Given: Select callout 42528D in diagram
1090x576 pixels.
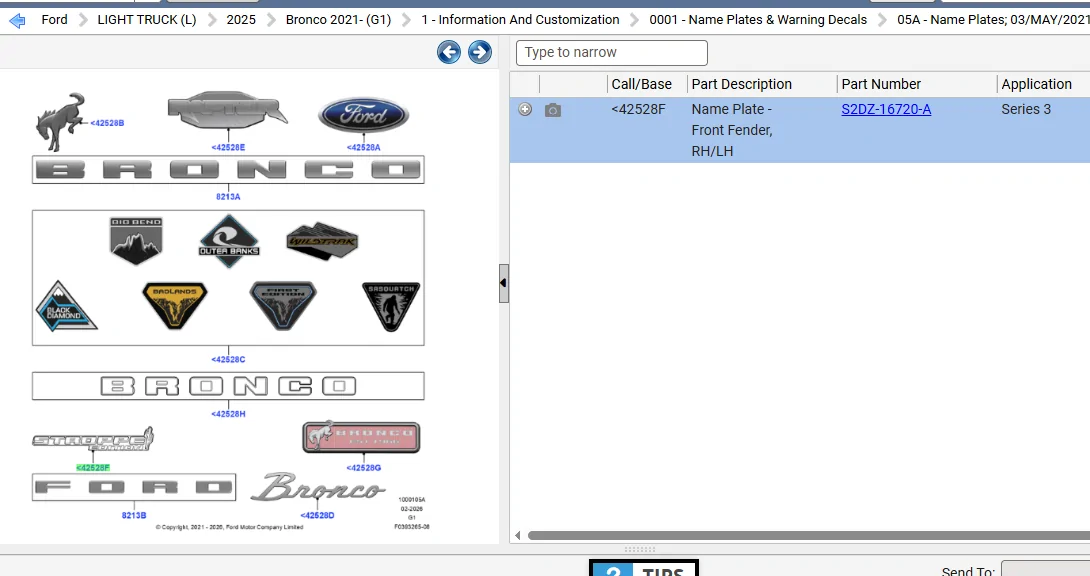Looking at the screenshot, I should pos(317,516).
